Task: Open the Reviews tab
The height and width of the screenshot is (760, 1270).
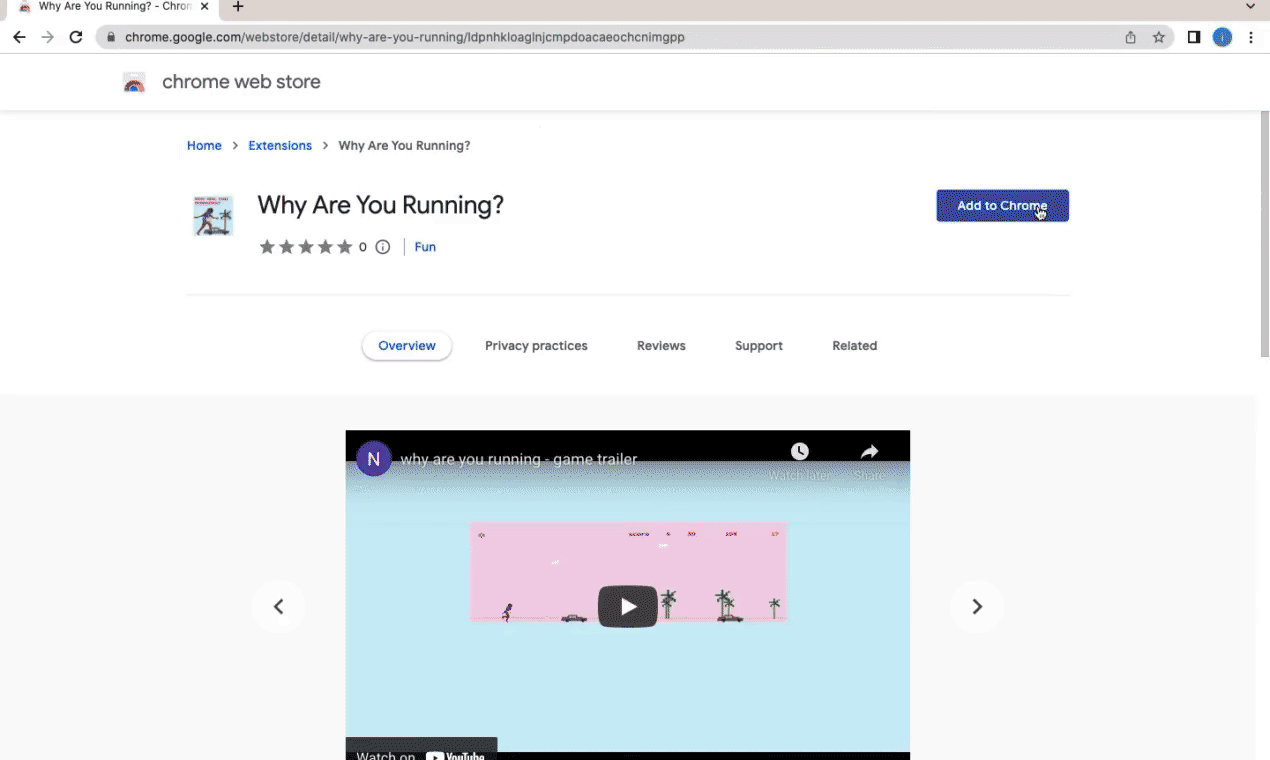Action: [661, 346]
